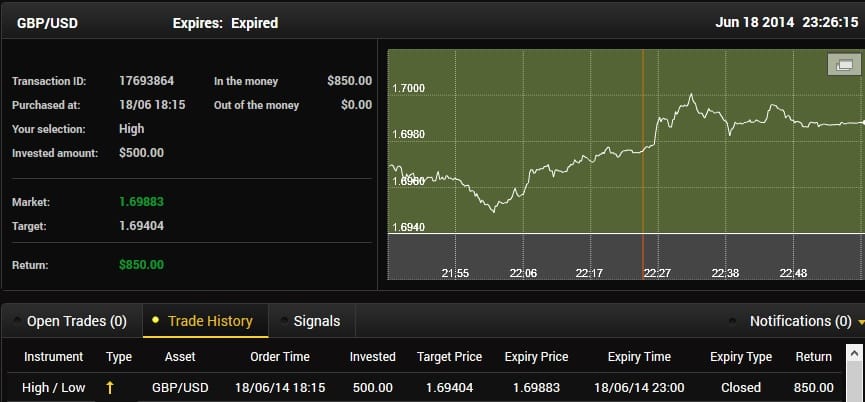Screen dimensions: 865x402
Task: Expand the Notifications dropdown arrow
Action: tap(861, 321)
